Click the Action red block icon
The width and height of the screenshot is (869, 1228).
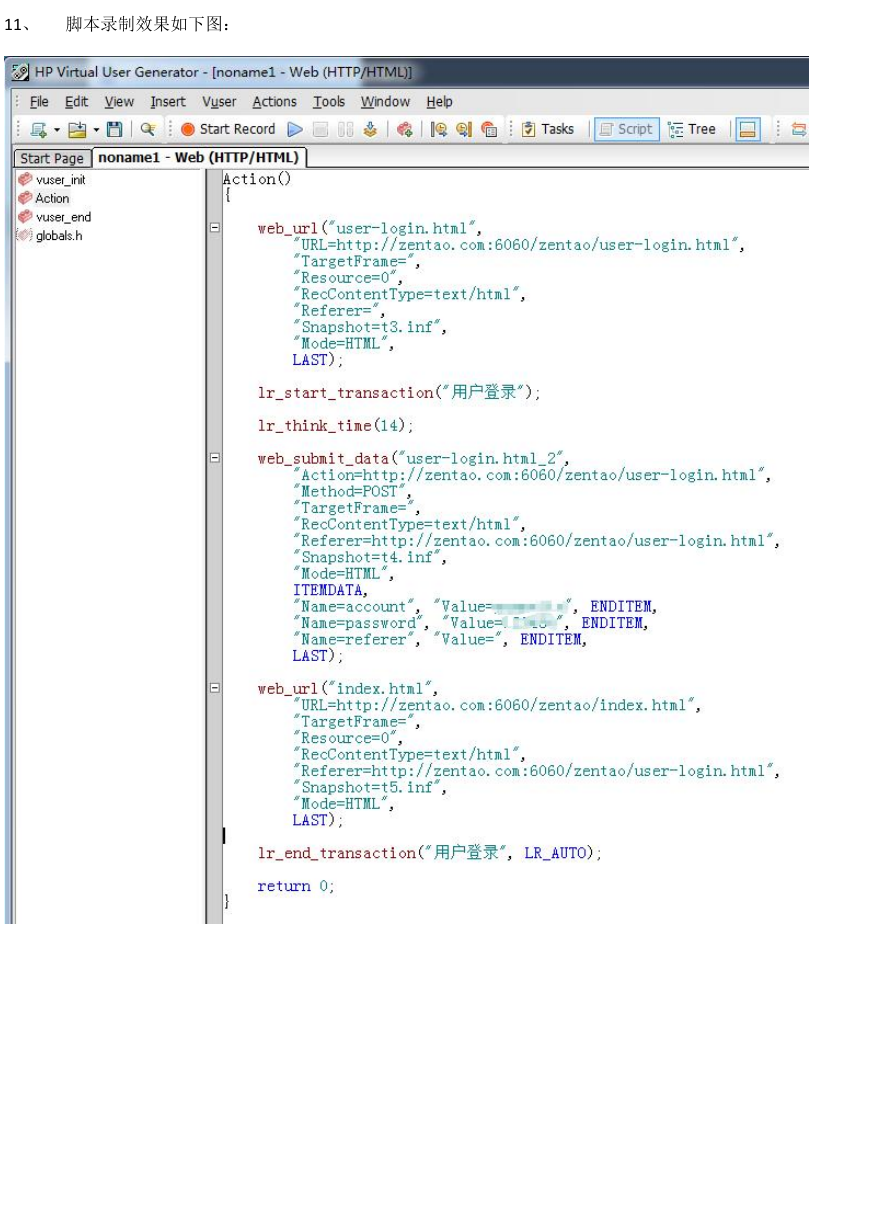[25, 198]
